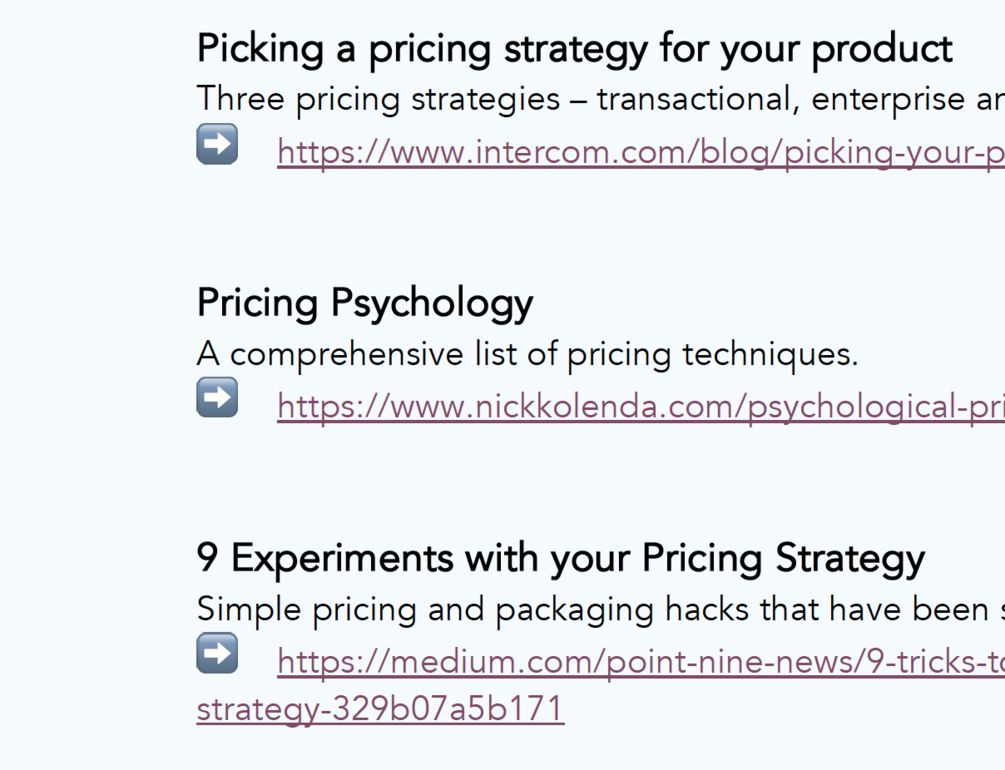Click the "9 Experiments with your Pricing Strategy" heading
The height and width of the screenshot is (770, 1005).
(560, 558)
